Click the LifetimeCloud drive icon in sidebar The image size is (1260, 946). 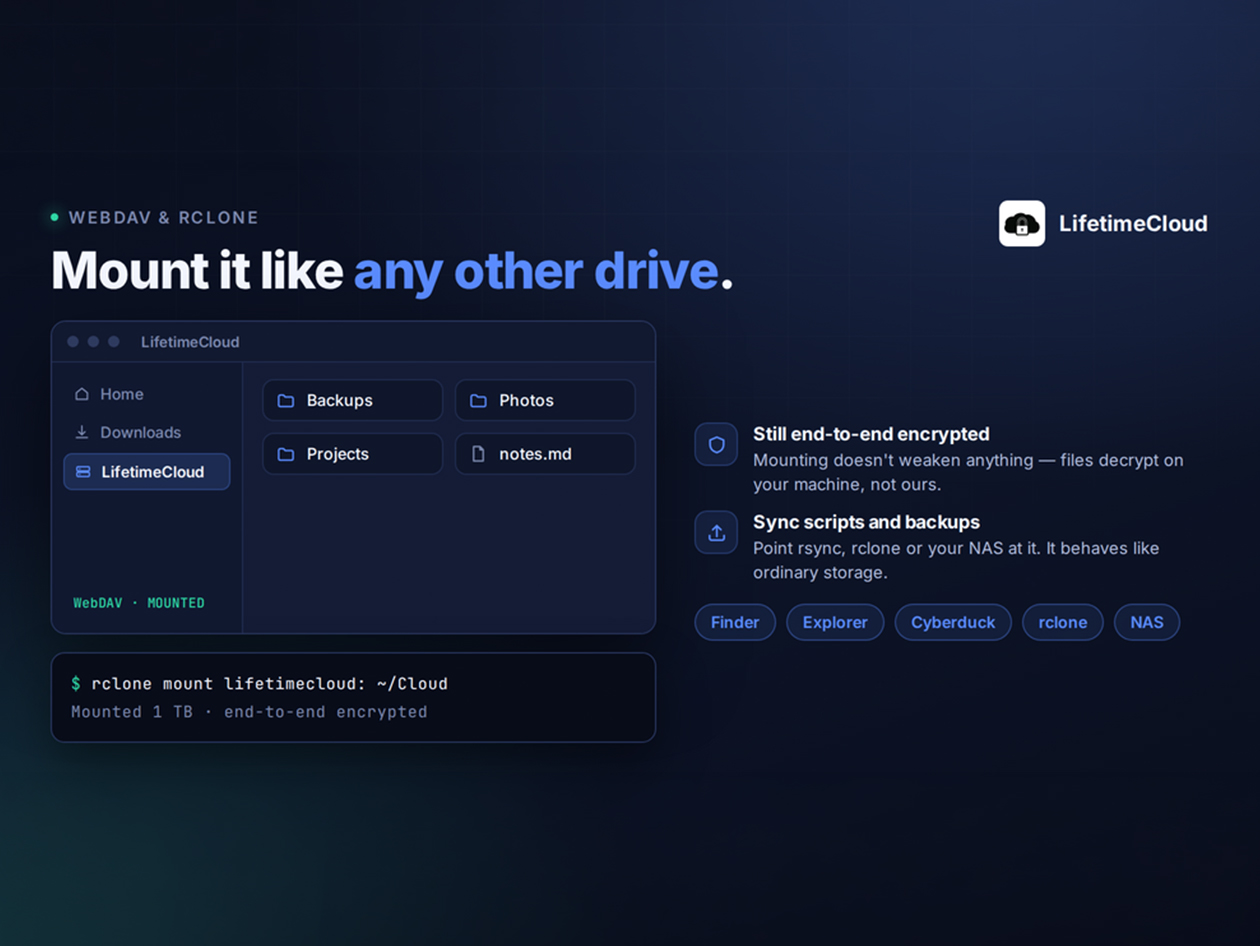point(83,472)
